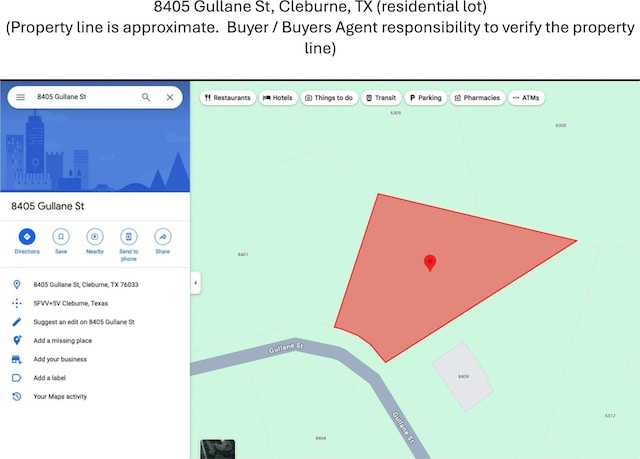Select the ATMs chip

527,98
